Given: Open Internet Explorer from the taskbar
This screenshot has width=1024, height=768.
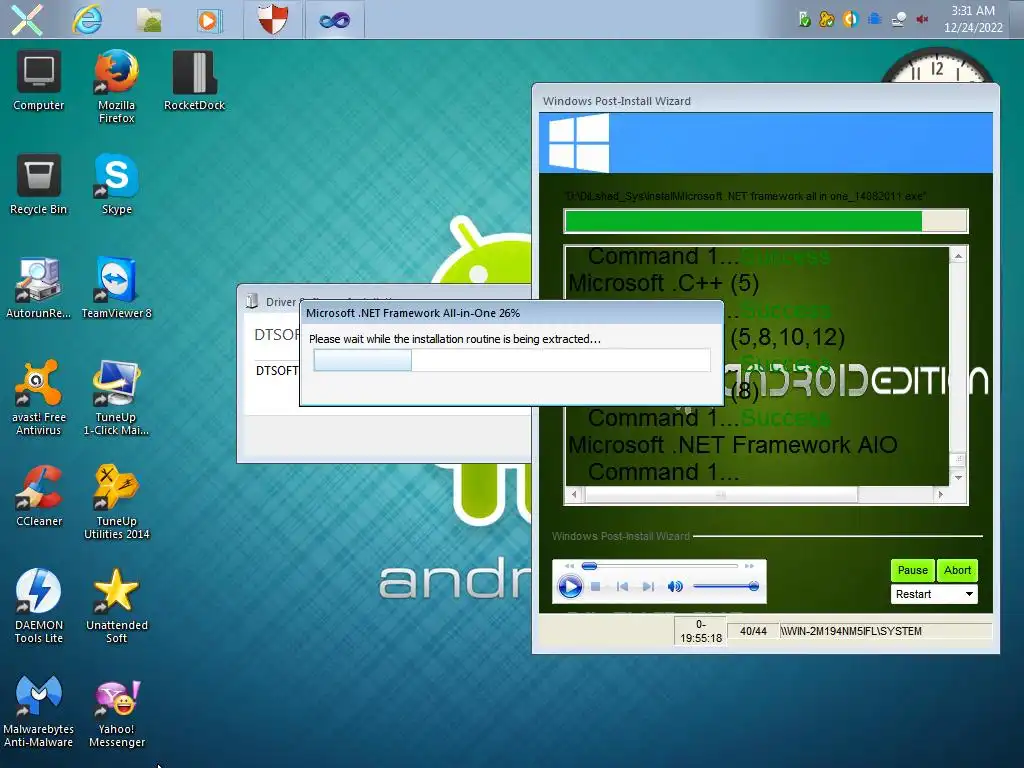Looking at the screenshot, I should [x=88, y=20].
